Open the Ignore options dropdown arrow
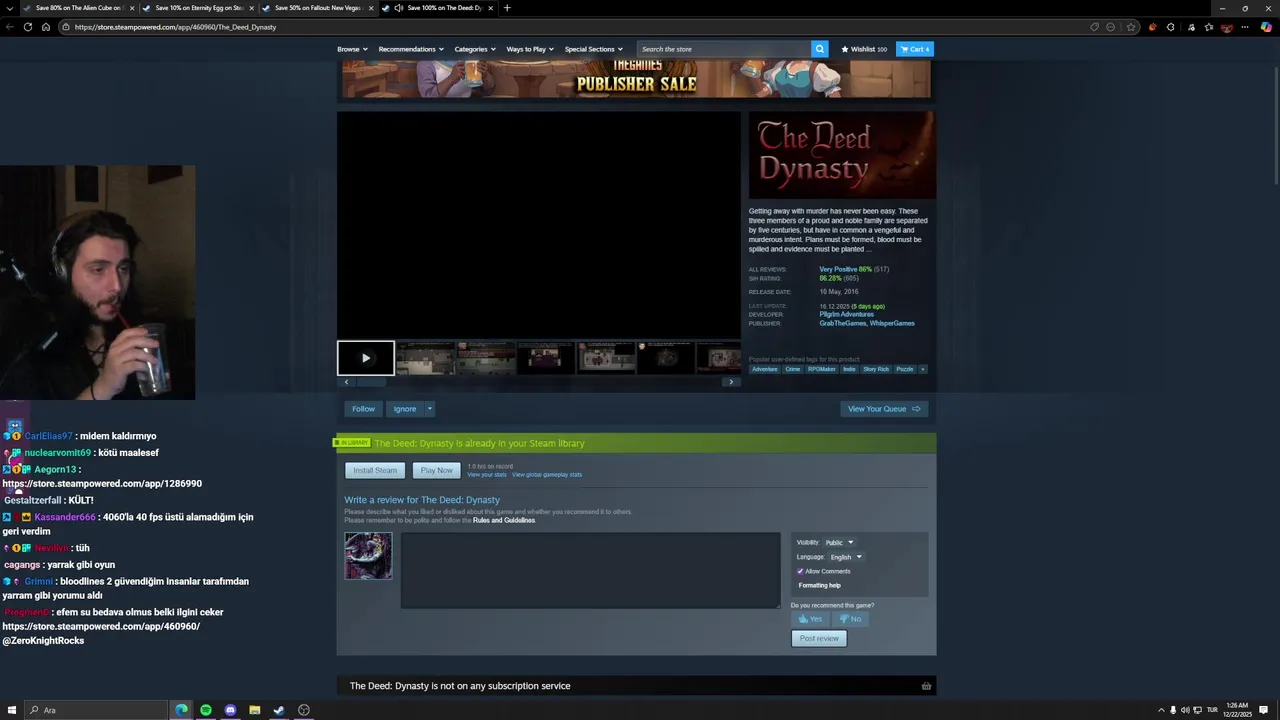Image resolution: width=1280 pixels, height=720 pixels. tap(430, 409)
